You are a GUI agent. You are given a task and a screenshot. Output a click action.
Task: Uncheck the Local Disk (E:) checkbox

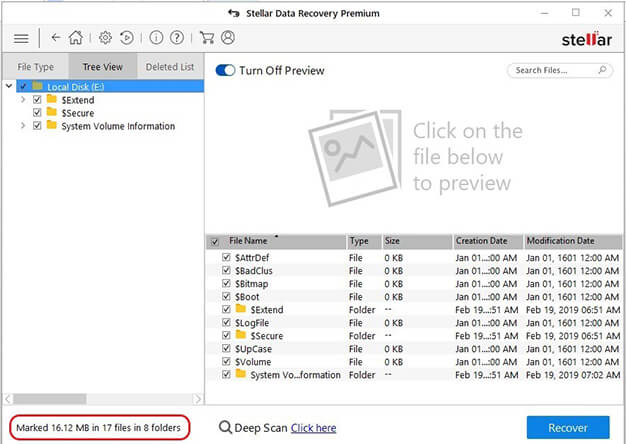[x=24, y=86]
